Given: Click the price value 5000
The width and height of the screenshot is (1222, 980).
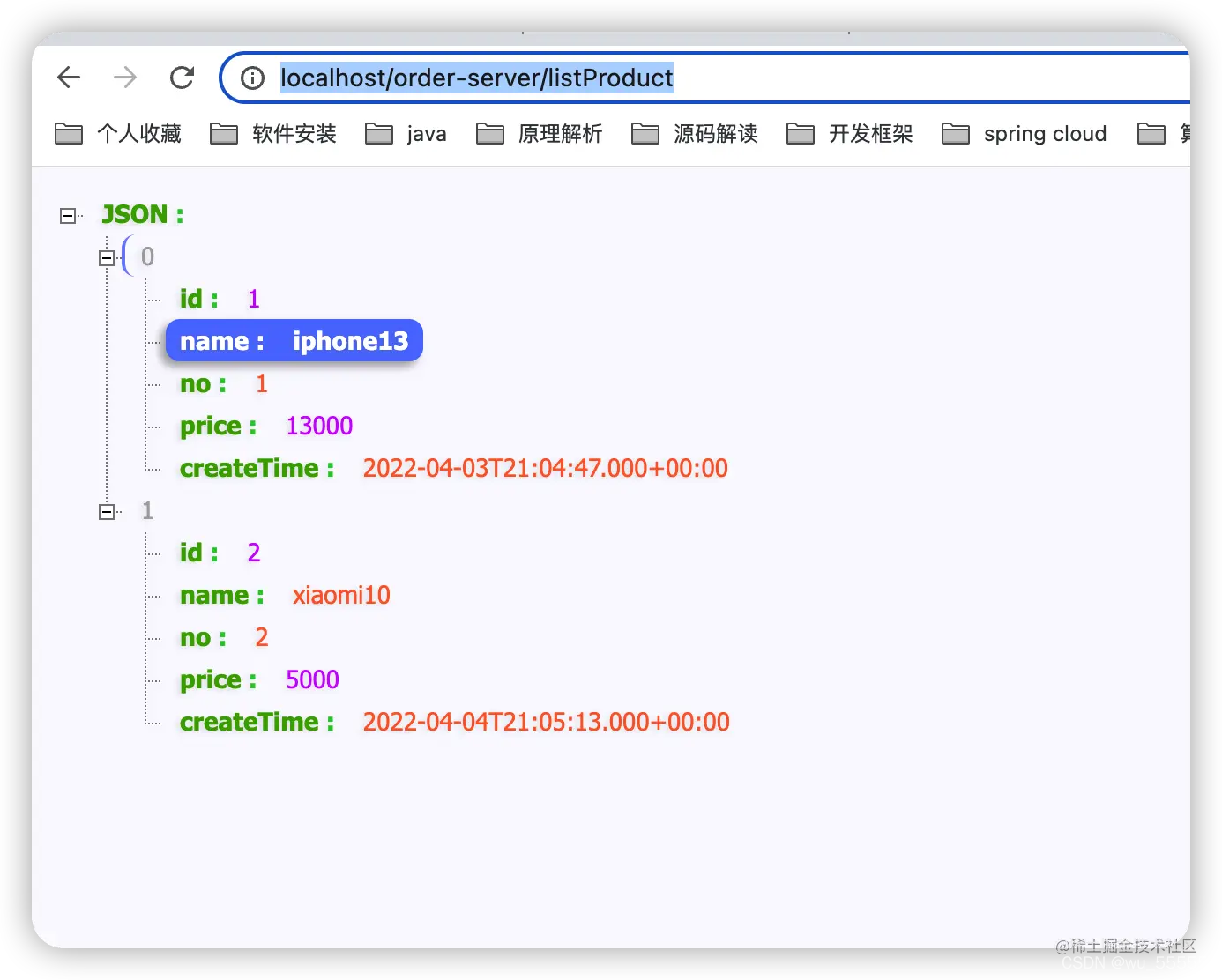Looking at the screenshot, I should click(312, 680).
